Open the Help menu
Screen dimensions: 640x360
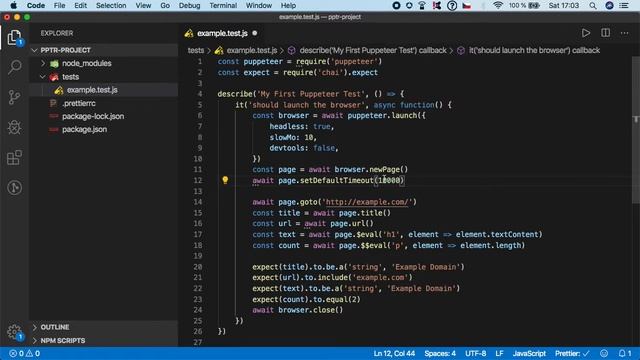[288, 6]
